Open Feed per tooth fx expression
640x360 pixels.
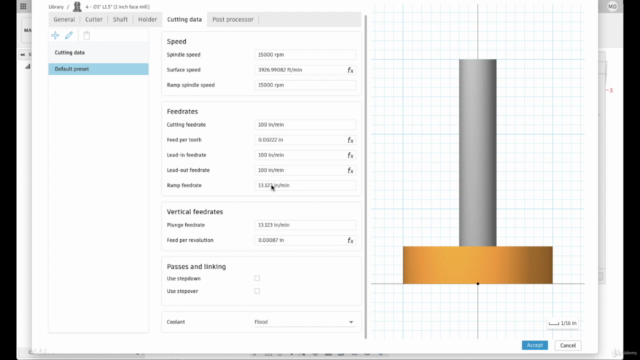(350, 140)
